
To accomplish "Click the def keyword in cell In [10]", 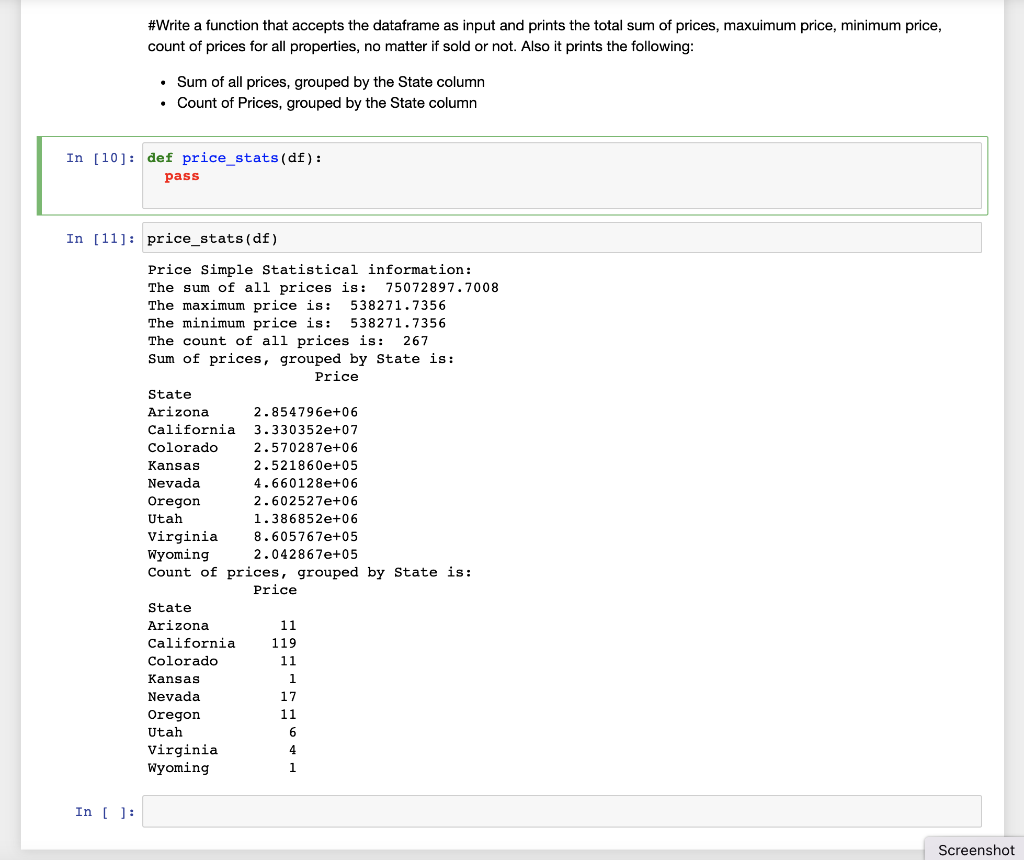I will pyautogui.click(x=158, y=157).
